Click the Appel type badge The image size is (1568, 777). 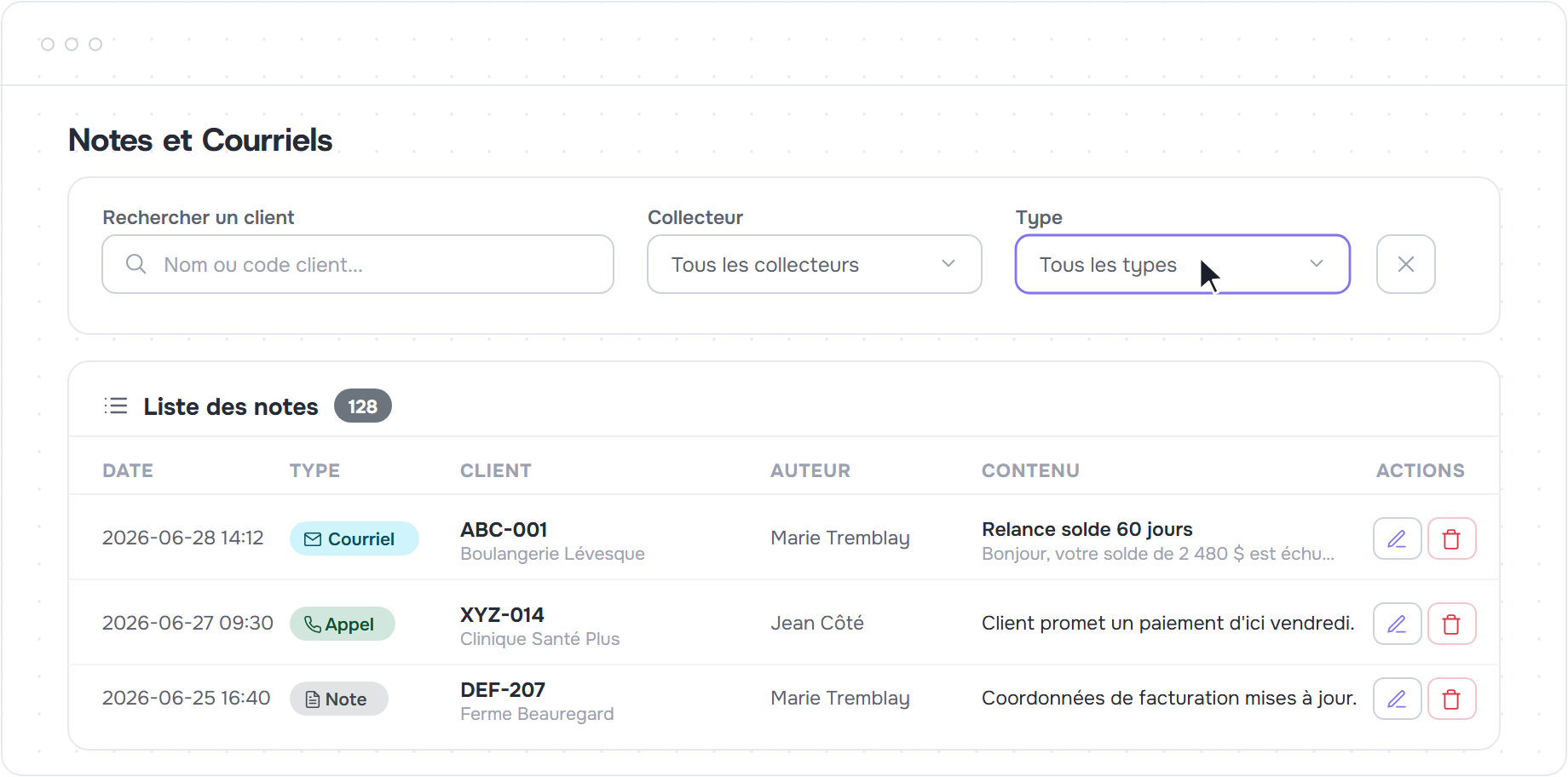pos(343,624)
